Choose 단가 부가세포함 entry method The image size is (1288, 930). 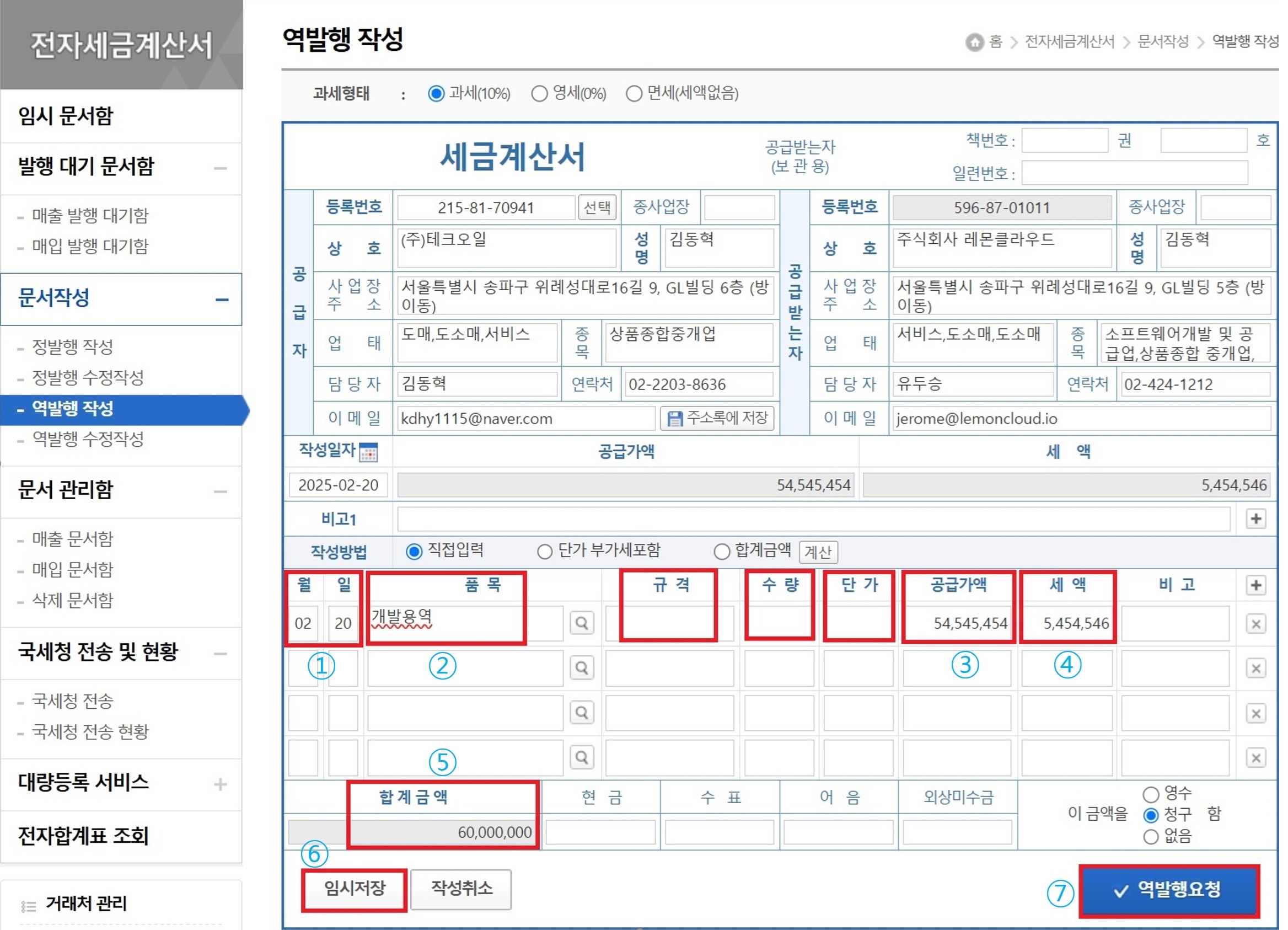[x=545, y=551]
